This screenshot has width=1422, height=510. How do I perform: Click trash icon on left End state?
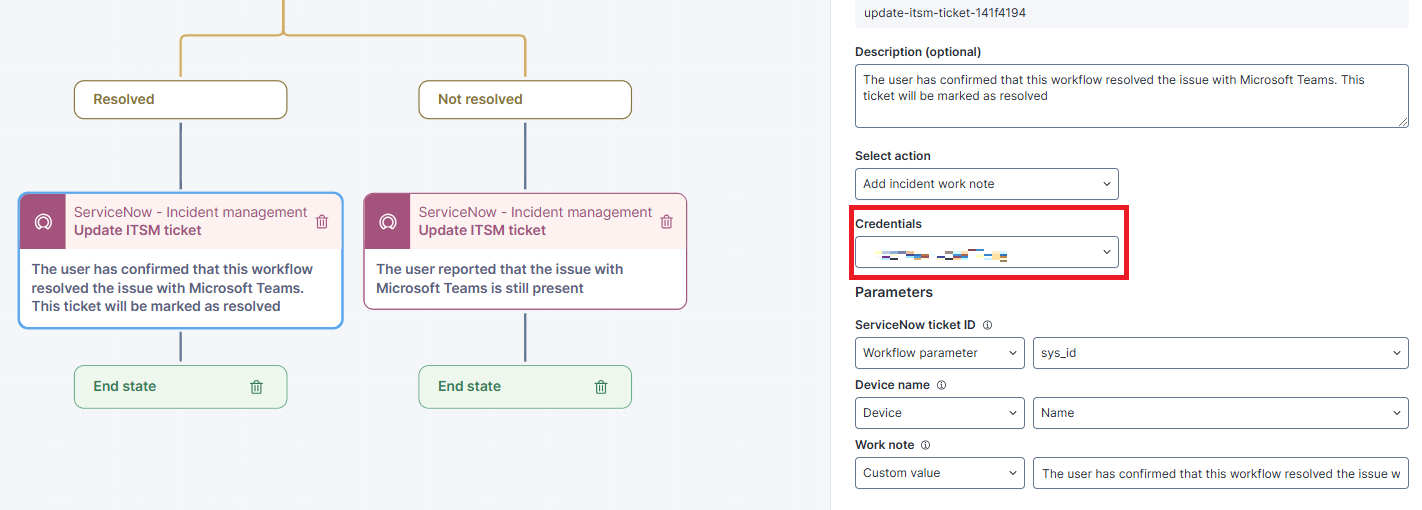(x=256, y=387)
